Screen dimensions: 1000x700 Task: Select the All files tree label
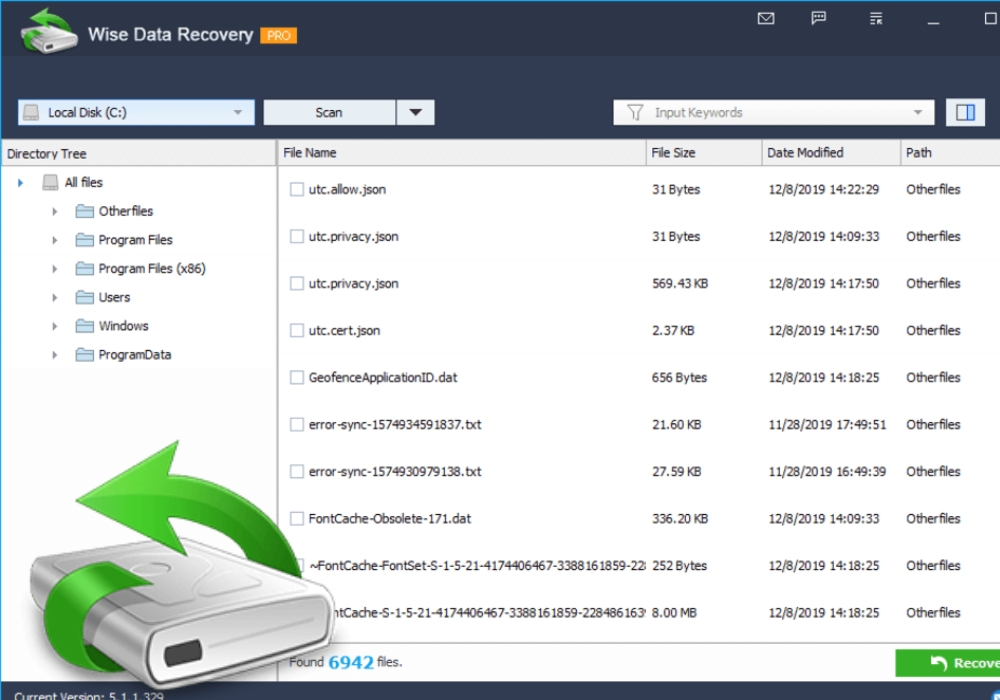pos(84,182)
